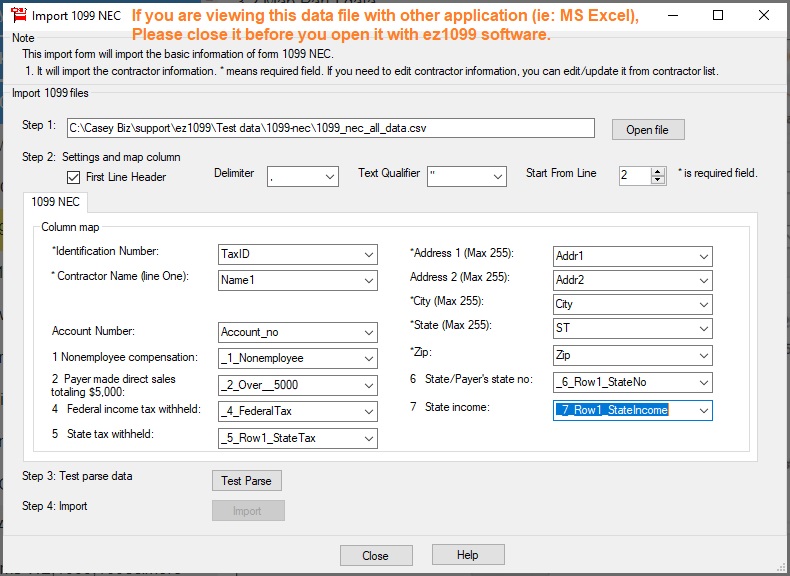Click the Close button at bottom

[375, 555]
